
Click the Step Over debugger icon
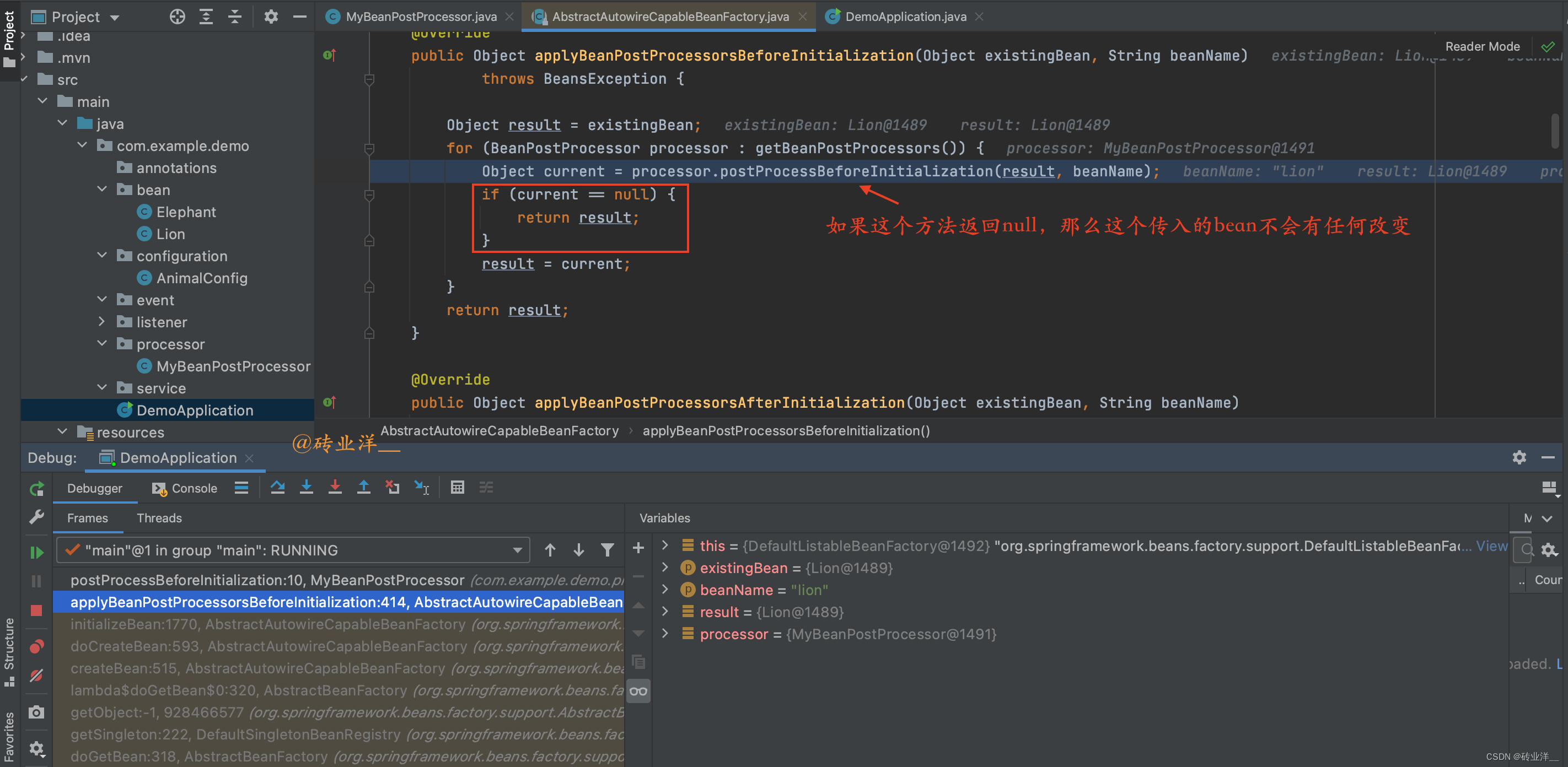pyautogui.click(x=277, y=488)
